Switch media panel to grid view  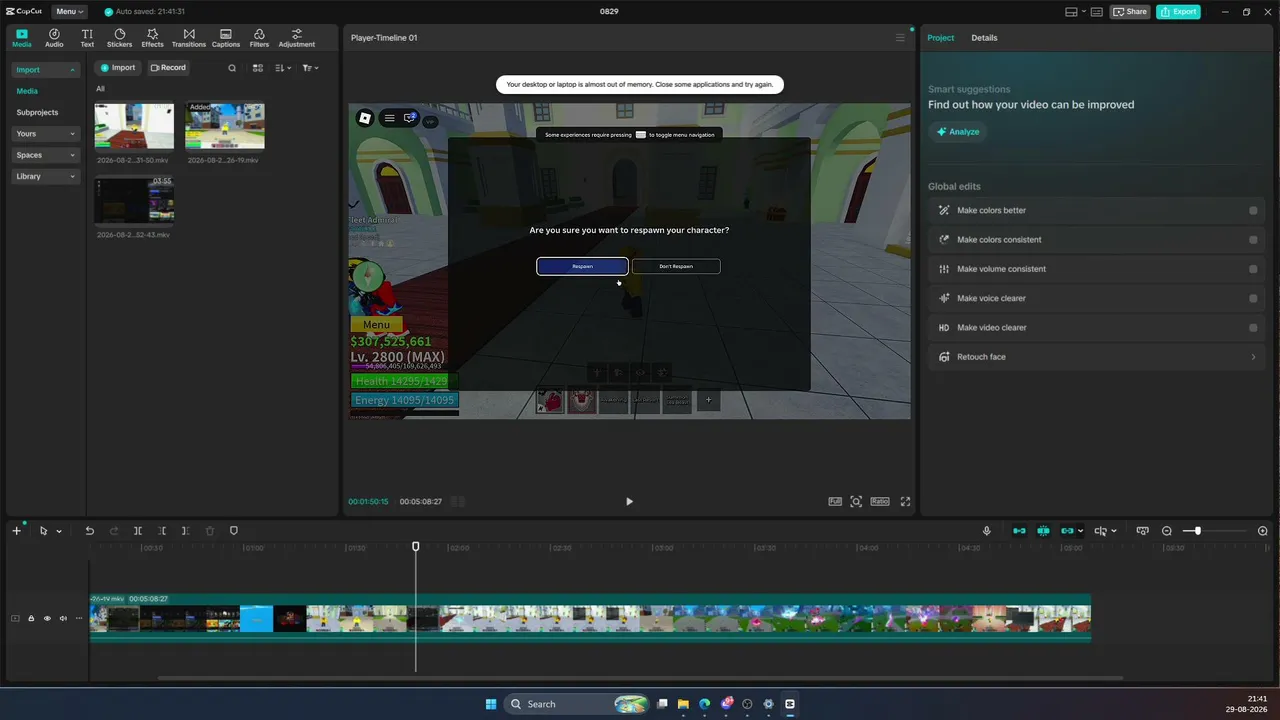point(257,68)
